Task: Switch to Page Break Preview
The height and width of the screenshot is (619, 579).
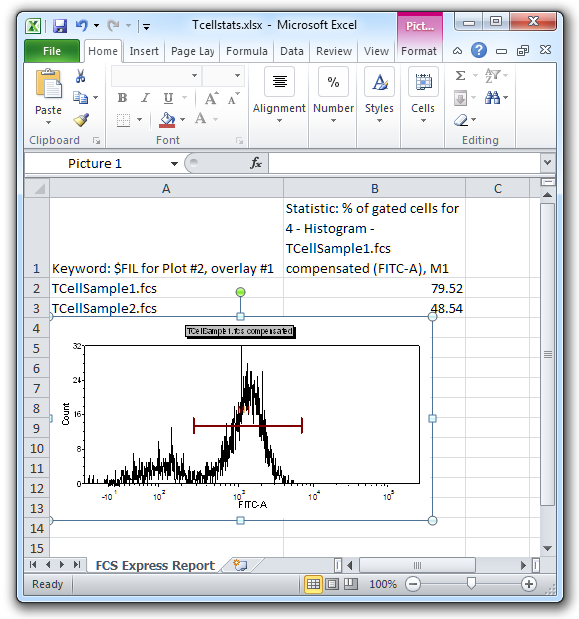Action: click(x=350, y=584)
